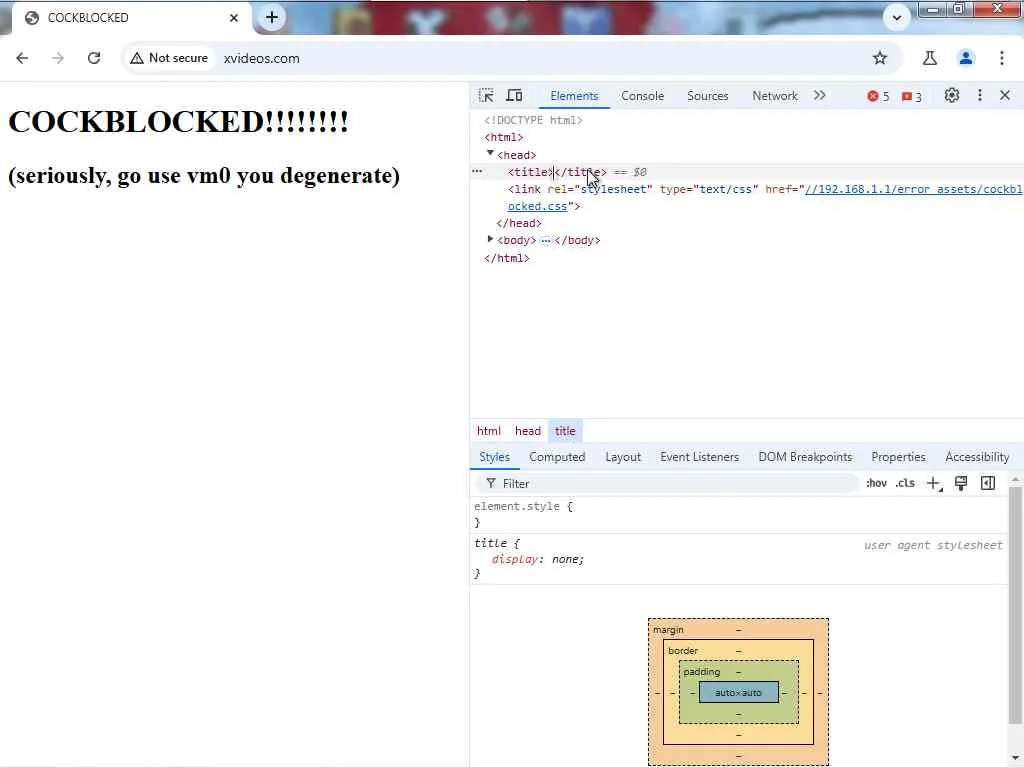The width and height of the screenshot is (1024, 768).
Task: Switch to the Elements tab
Action: pyautogui.click(x=574, y=96)
